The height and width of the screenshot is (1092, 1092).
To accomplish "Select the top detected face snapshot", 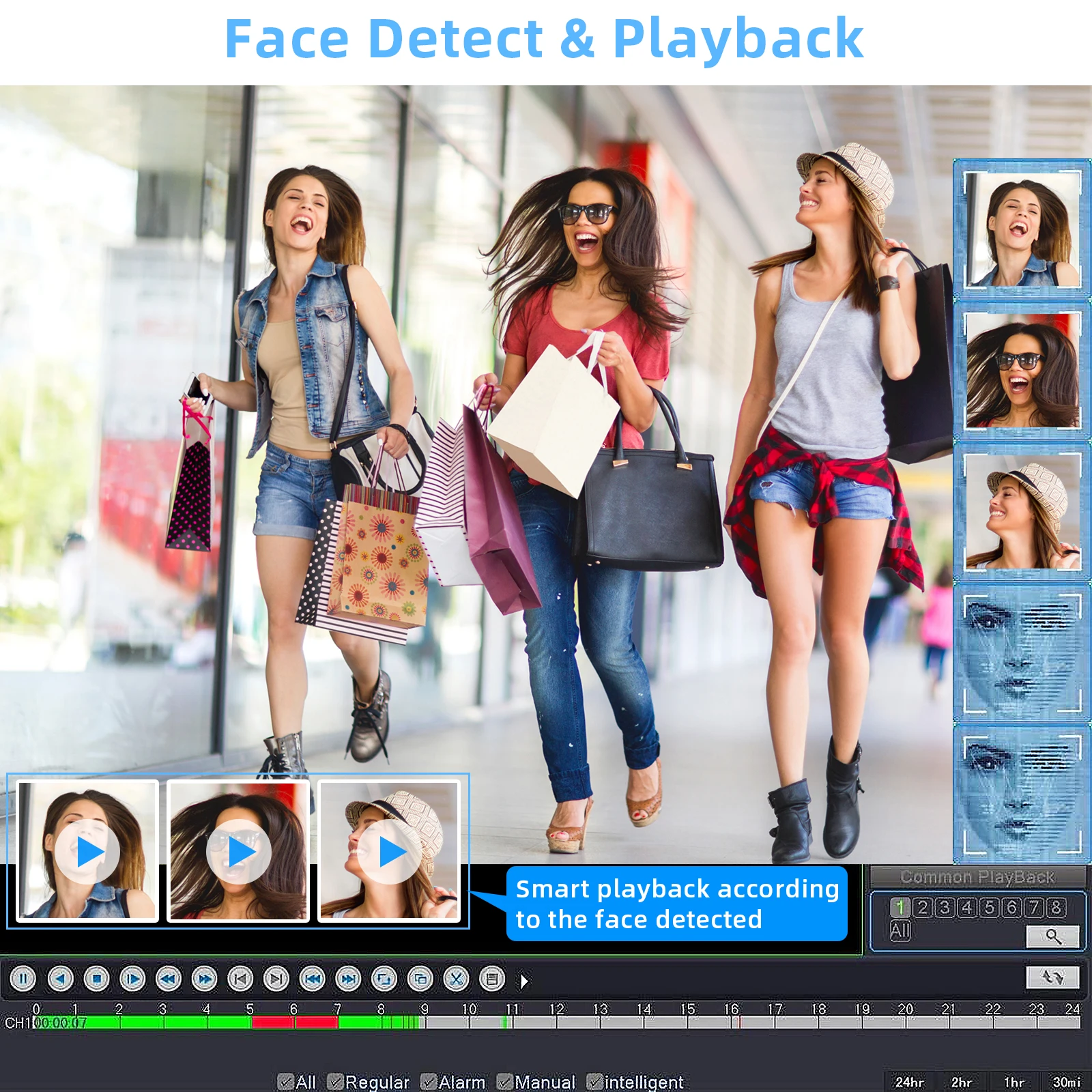I will pos(1022,229).
